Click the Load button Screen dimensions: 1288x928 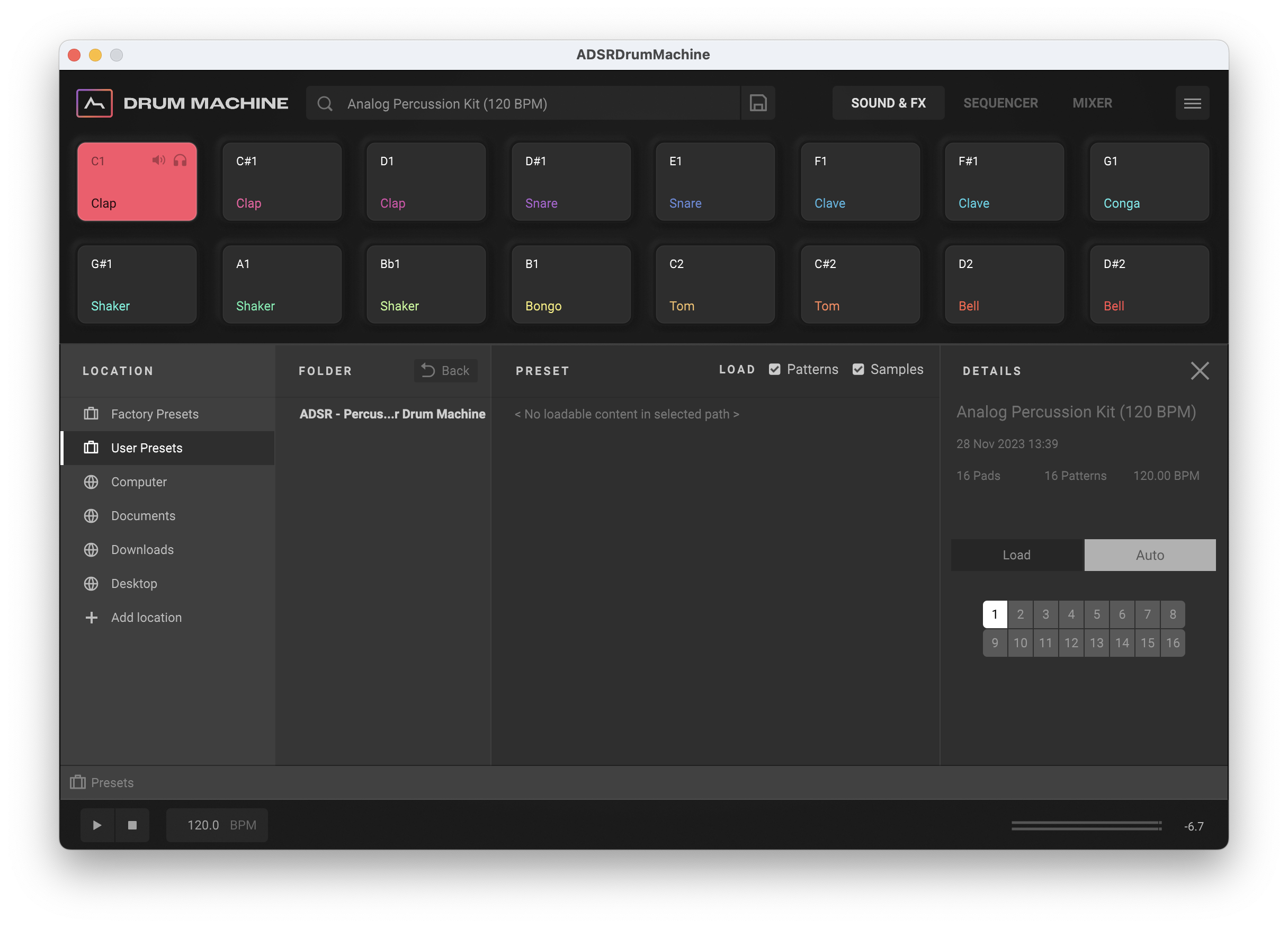point(1016,555)
